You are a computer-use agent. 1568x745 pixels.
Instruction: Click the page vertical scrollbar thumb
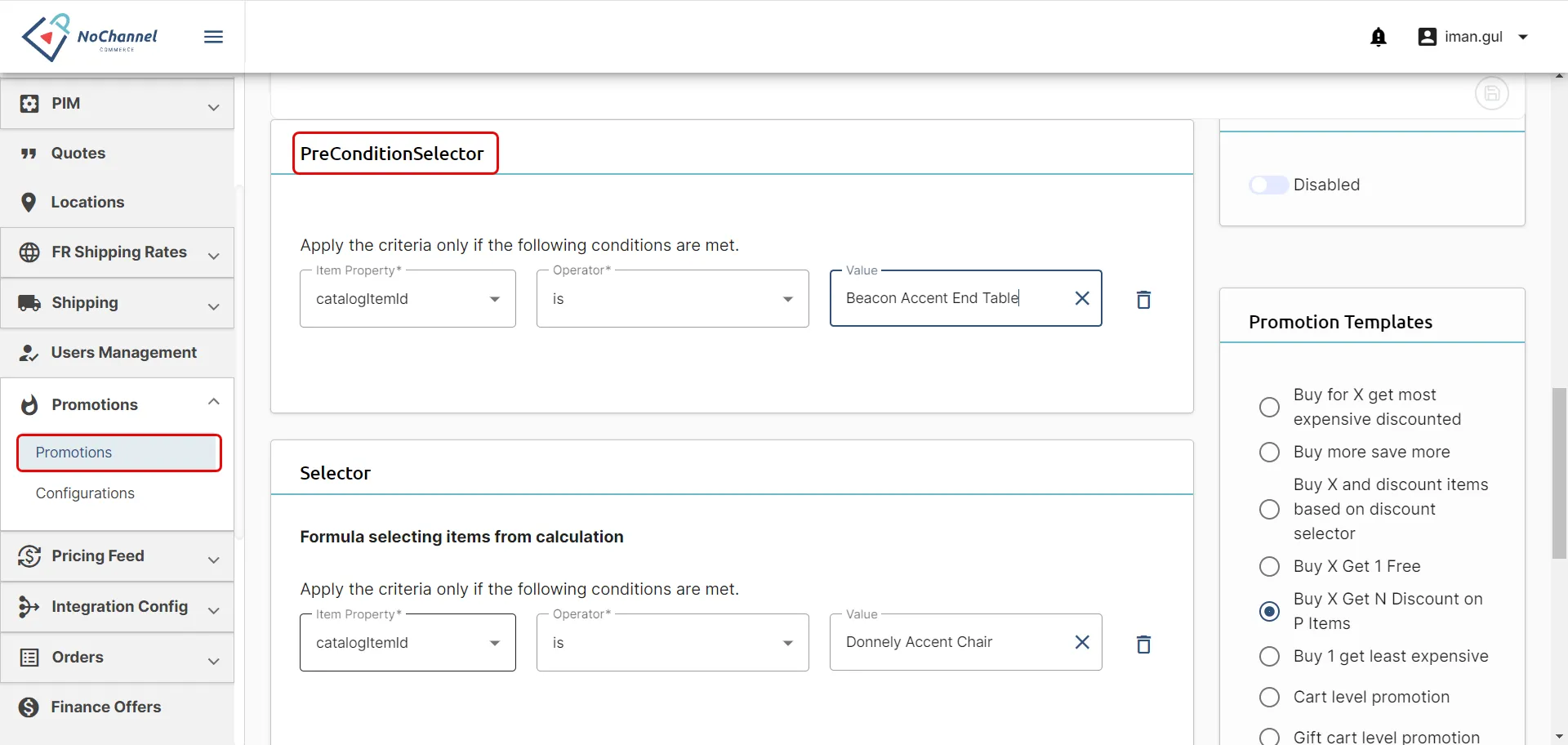(x=1559, y=473)
